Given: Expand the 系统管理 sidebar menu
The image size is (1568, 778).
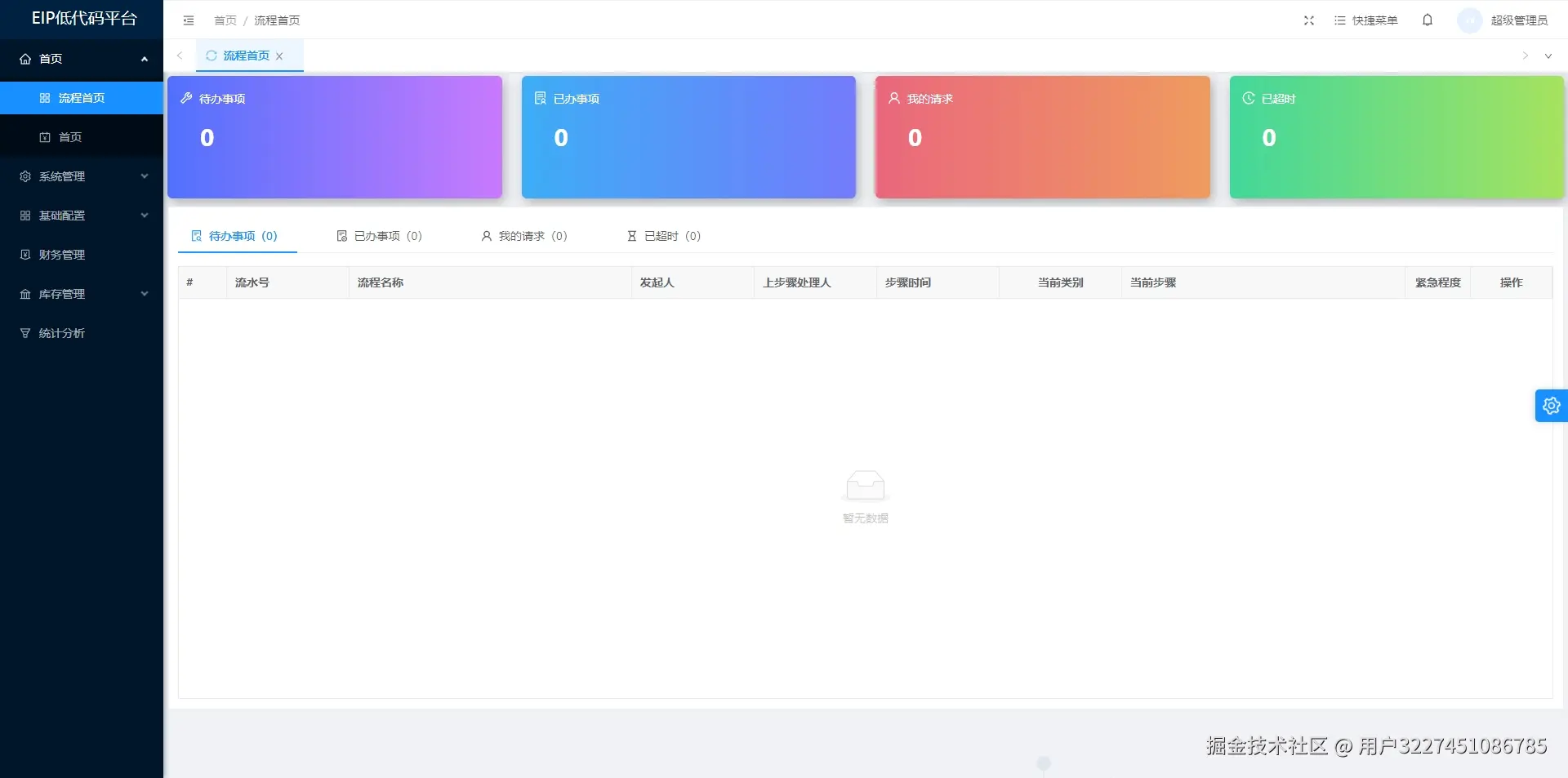Looking at the screenshot, I should [x=82, y=176].
